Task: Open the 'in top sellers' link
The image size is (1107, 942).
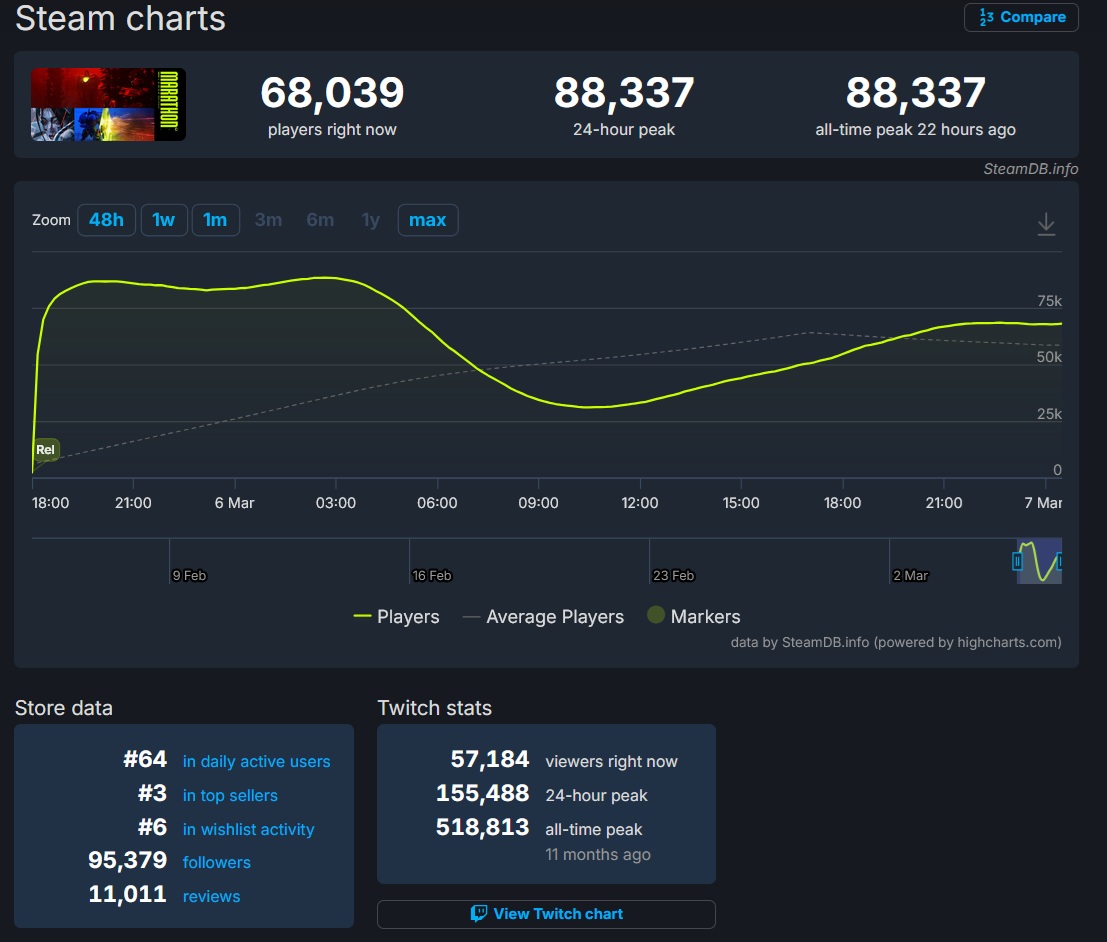Action: 230,796
